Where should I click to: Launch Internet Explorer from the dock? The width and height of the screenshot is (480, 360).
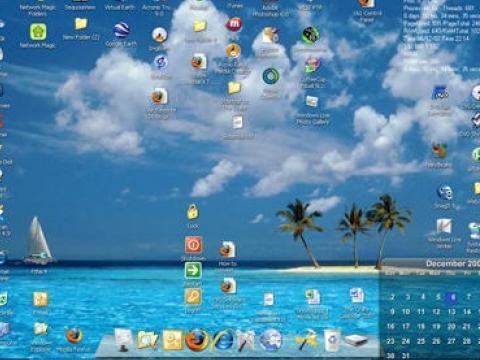pos(222,340)
